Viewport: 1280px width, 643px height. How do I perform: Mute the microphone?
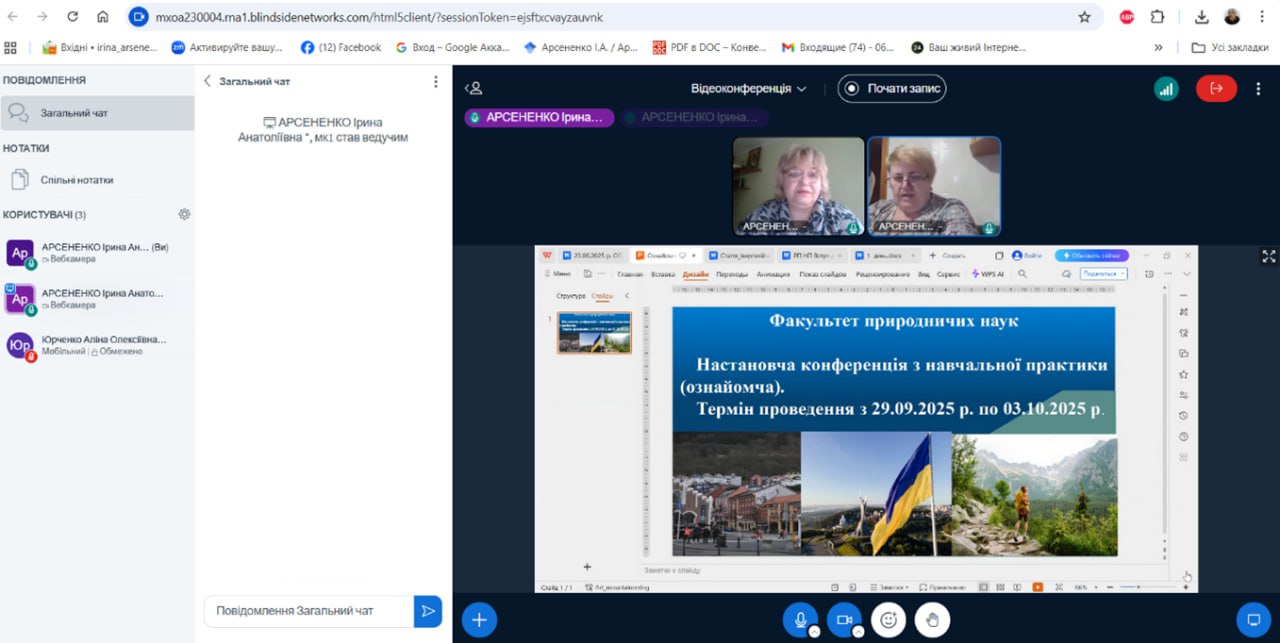tap(799, 620)
